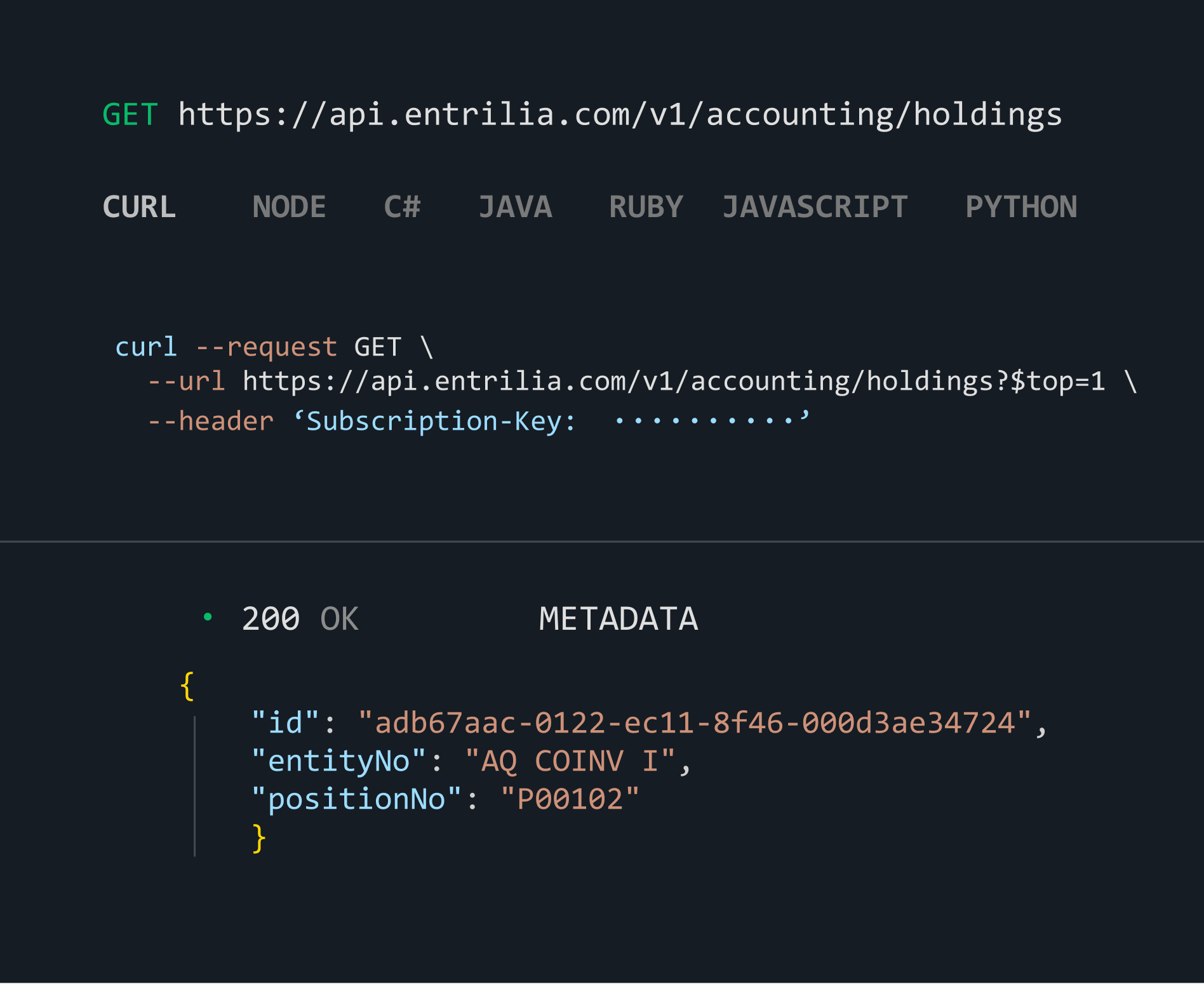Click the --url request URL with $top=1
The height and width of the screenshot is (984, 1204).
[673, 382]
